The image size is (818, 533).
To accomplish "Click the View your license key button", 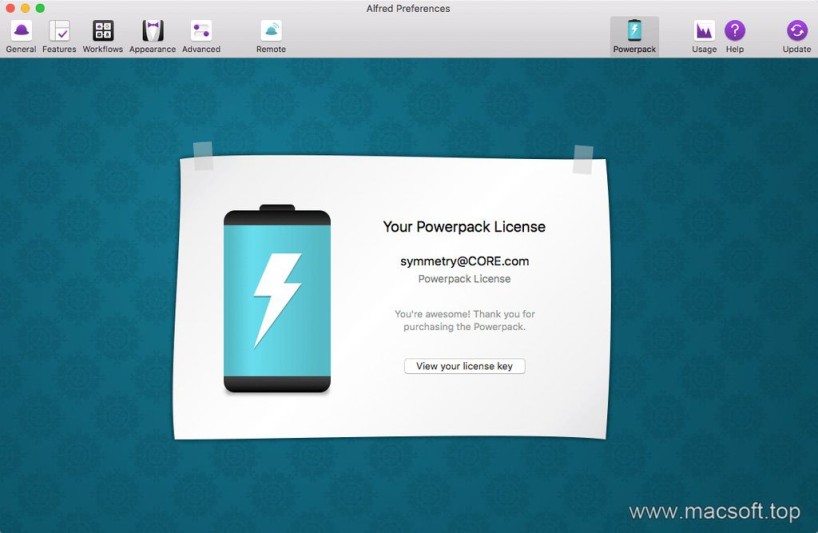I will pos(464,366).
